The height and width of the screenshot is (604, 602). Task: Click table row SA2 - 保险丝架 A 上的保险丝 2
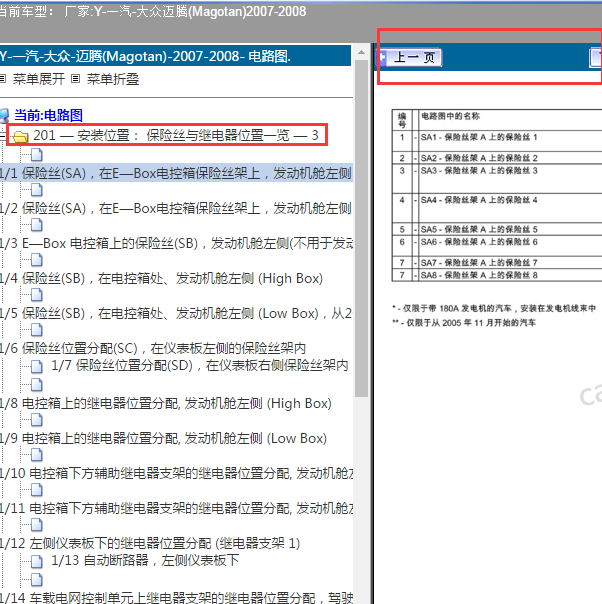coord(497,158)
